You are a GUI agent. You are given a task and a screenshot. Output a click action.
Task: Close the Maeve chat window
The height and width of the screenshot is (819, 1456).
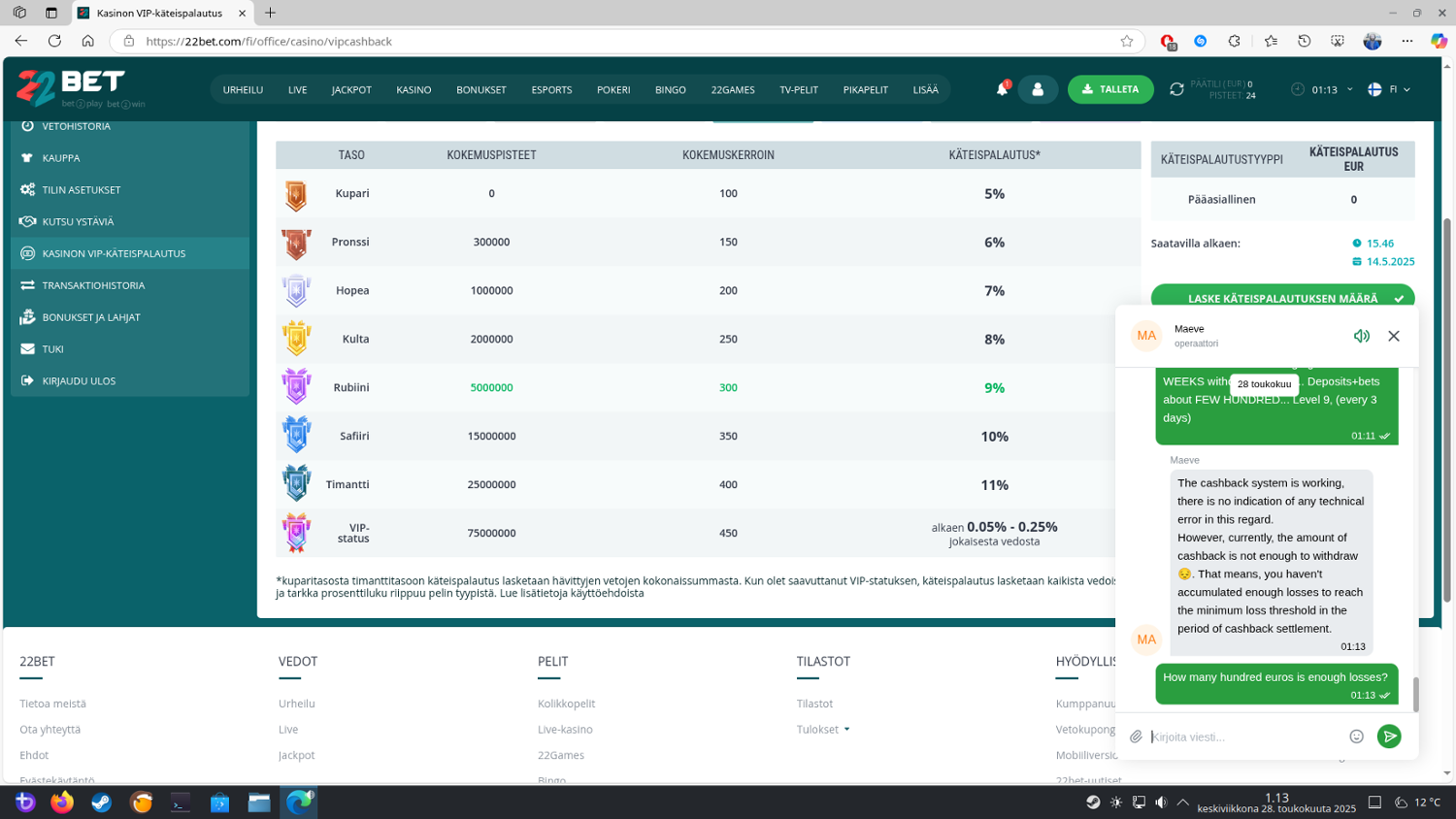pyautogui.click(x=1394, y=336)
